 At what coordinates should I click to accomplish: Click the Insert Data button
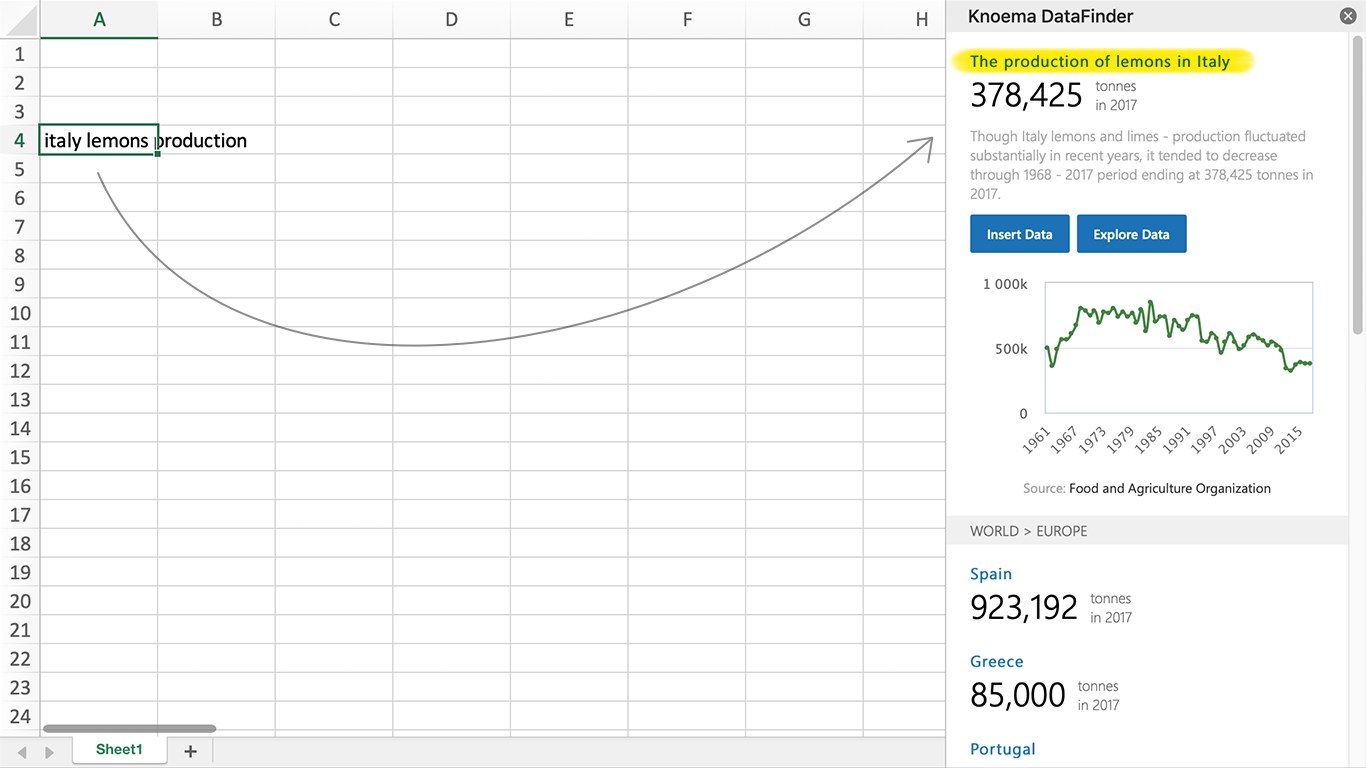click(x=1019, y=234)
